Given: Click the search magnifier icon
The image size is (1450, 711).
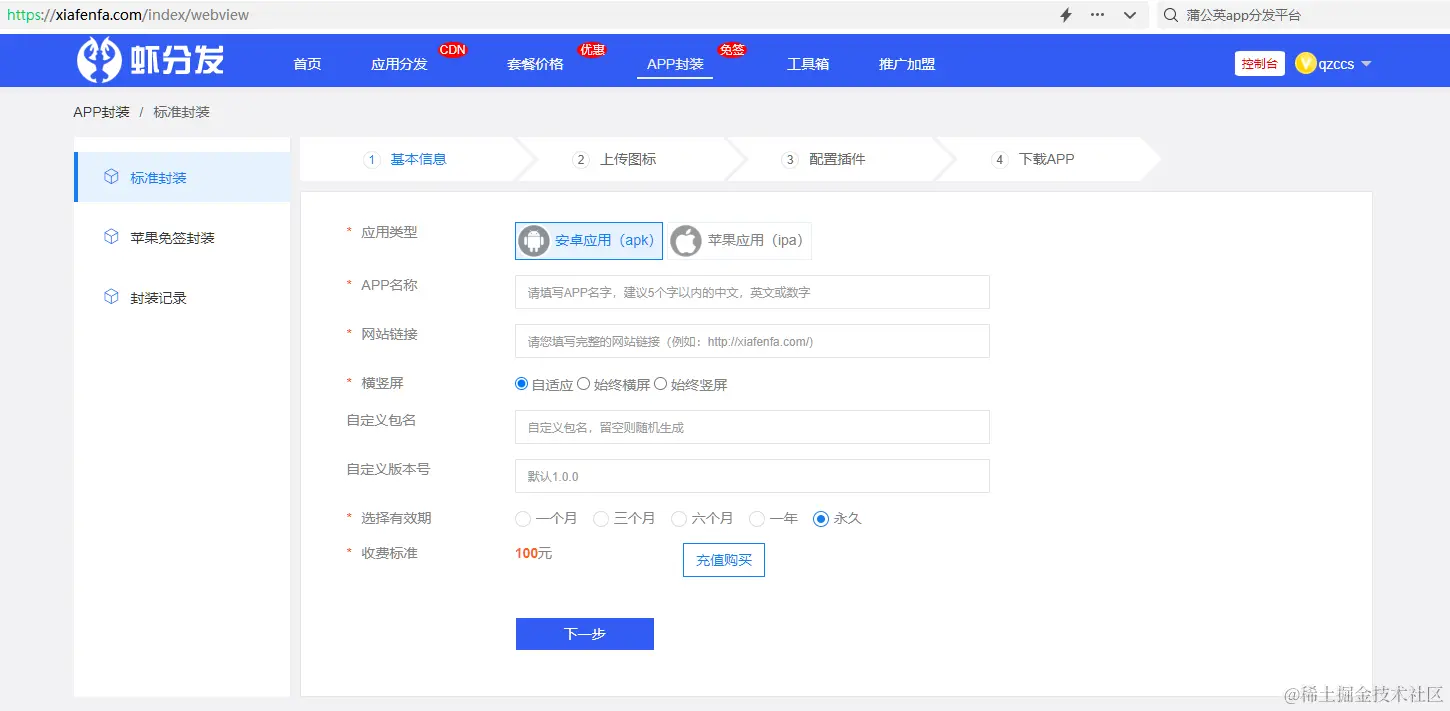Looking at the screenshot, I should tap(1170, 15).
